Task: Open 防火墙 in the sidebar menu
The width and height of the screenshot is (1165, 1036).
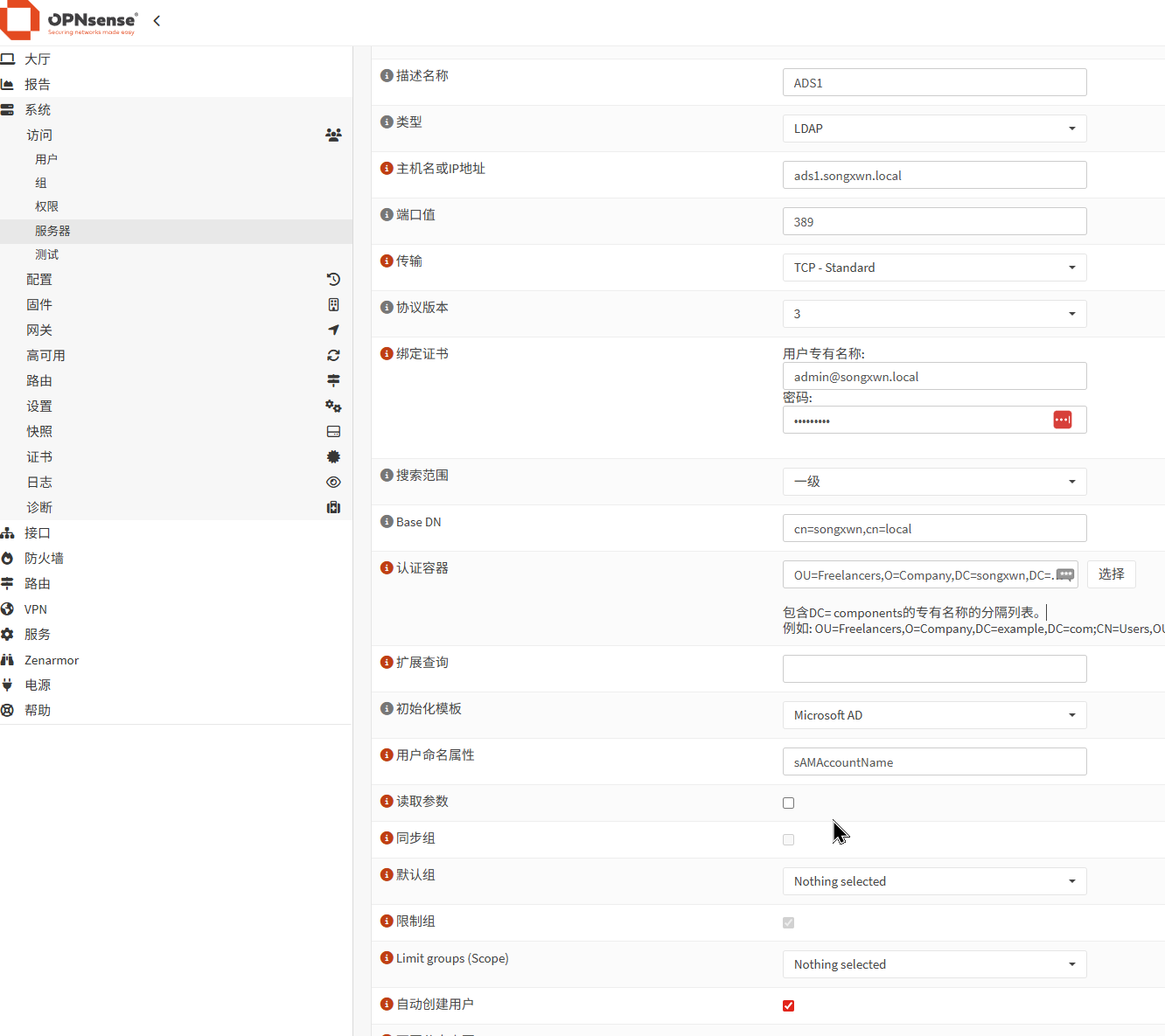Action: click(44, 559)
